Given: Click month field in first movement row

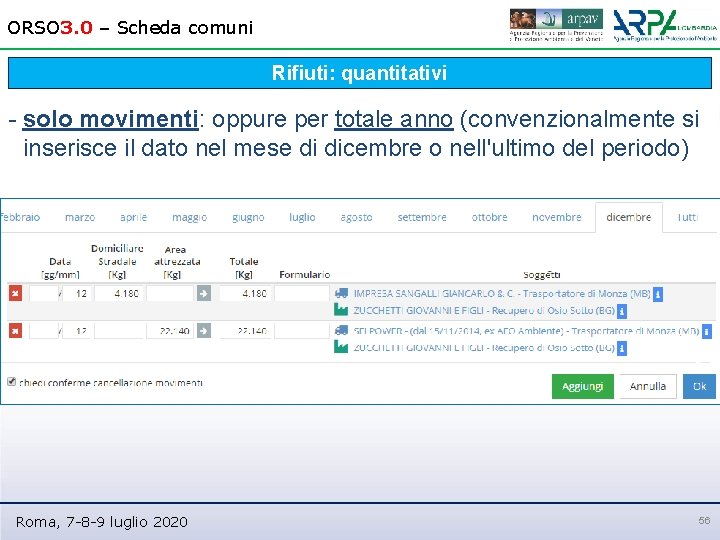Looking at the screenshot, I should tap(77, 293).
